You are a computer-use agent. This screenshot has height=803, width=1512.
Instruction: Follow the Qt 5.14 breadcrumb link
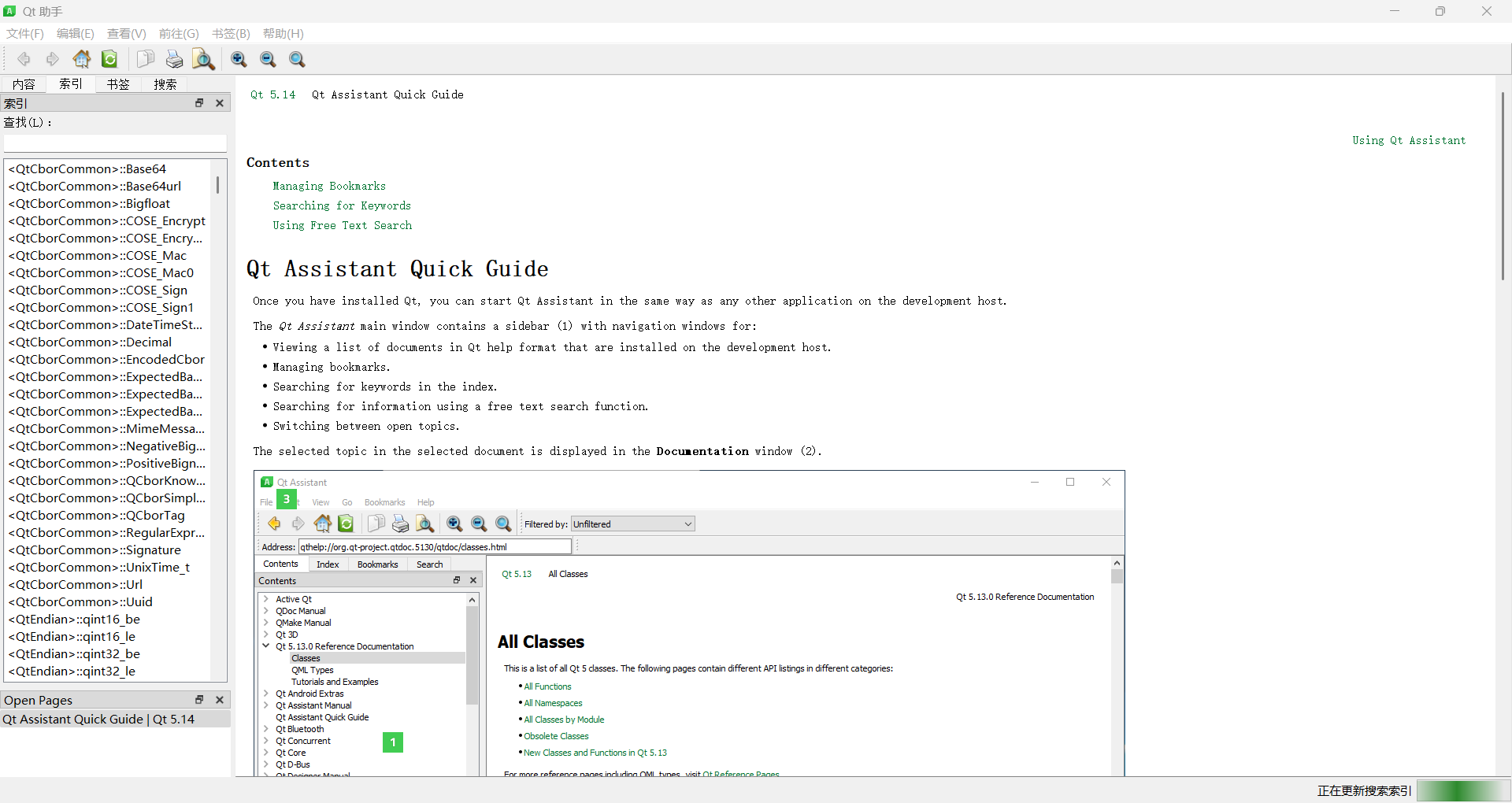coord(272,94)
